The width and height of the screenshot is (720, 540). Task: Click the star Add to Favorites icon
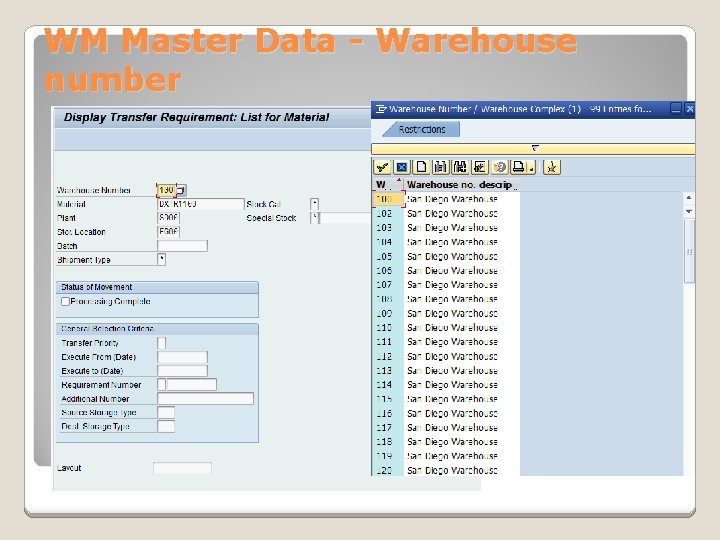(551, 167)
